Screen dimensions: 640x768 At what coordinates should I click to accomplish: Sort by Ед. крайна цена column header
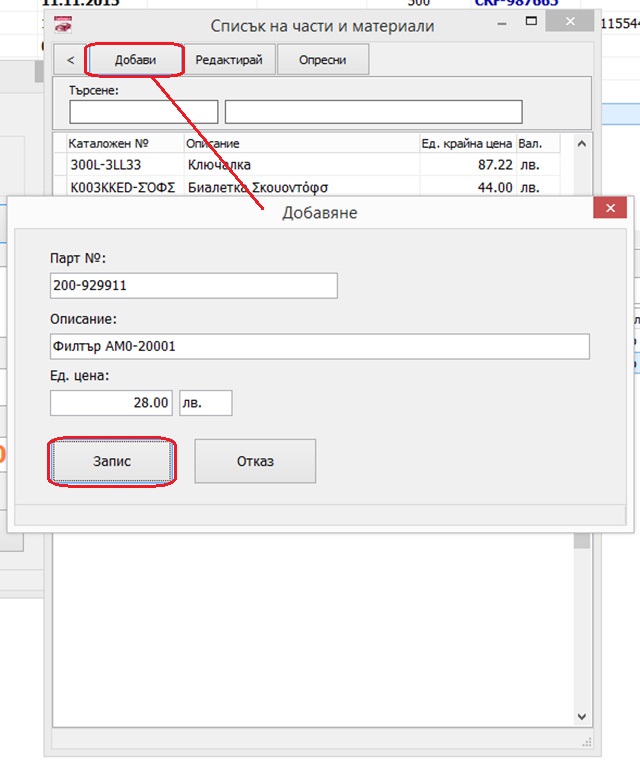[x=466, y=144]
